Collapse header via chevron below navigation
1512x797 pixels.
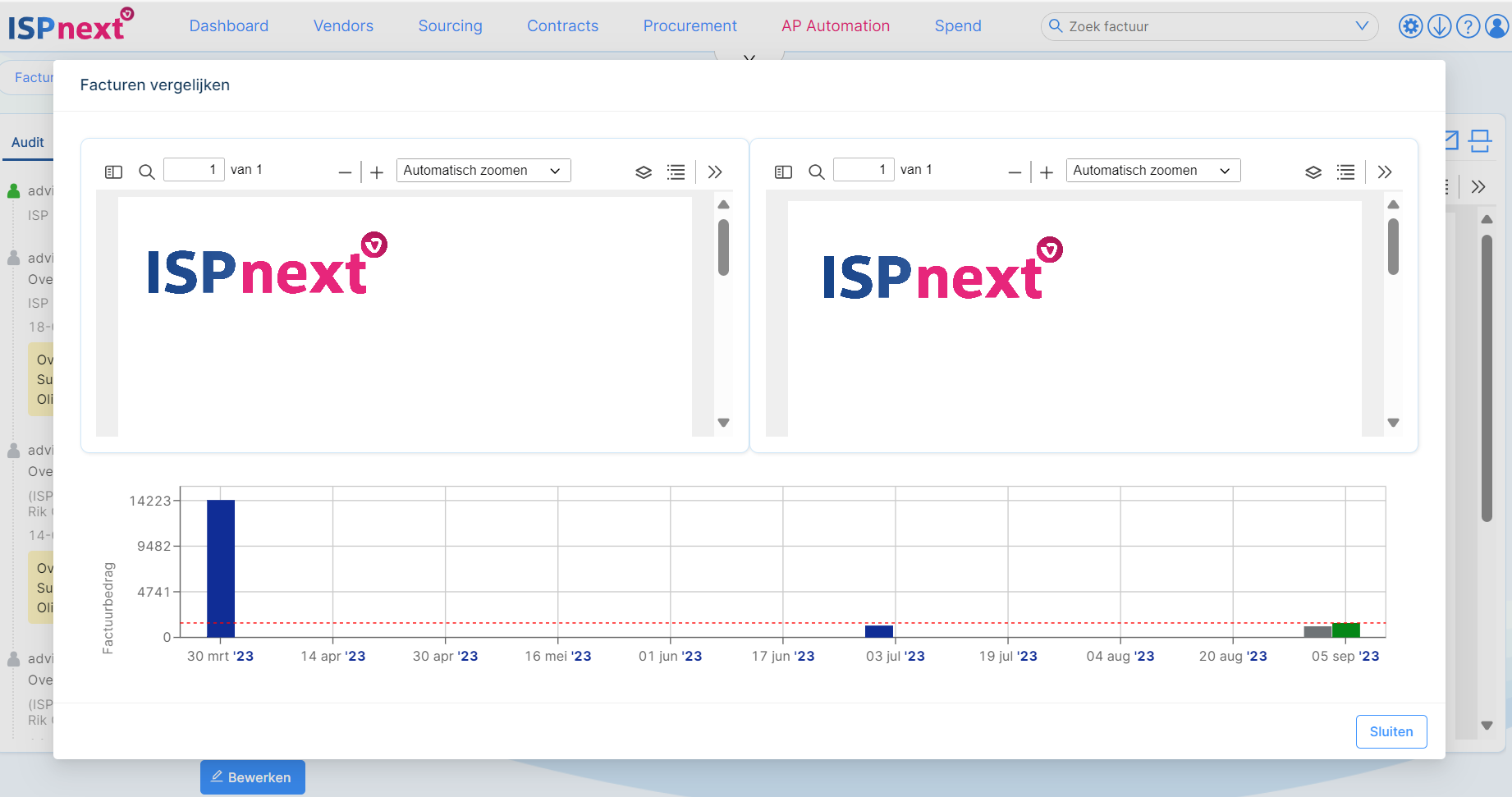[749, 57]
